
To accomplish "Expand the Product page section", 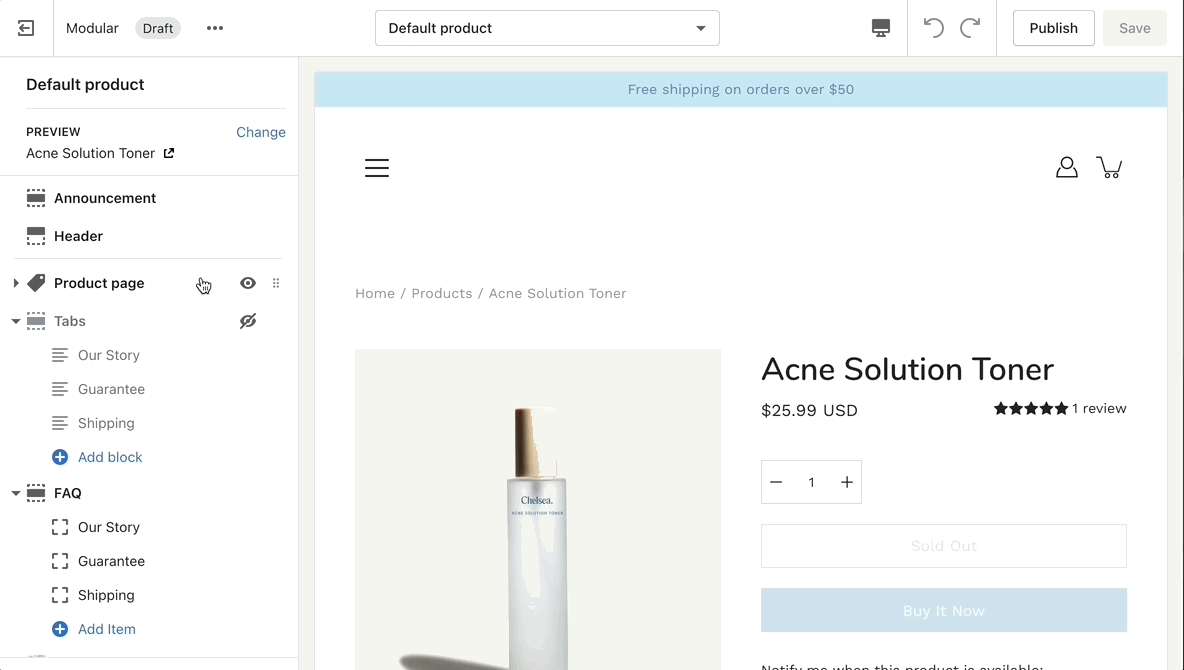I will pyautogui.click(x=16, y=283).
